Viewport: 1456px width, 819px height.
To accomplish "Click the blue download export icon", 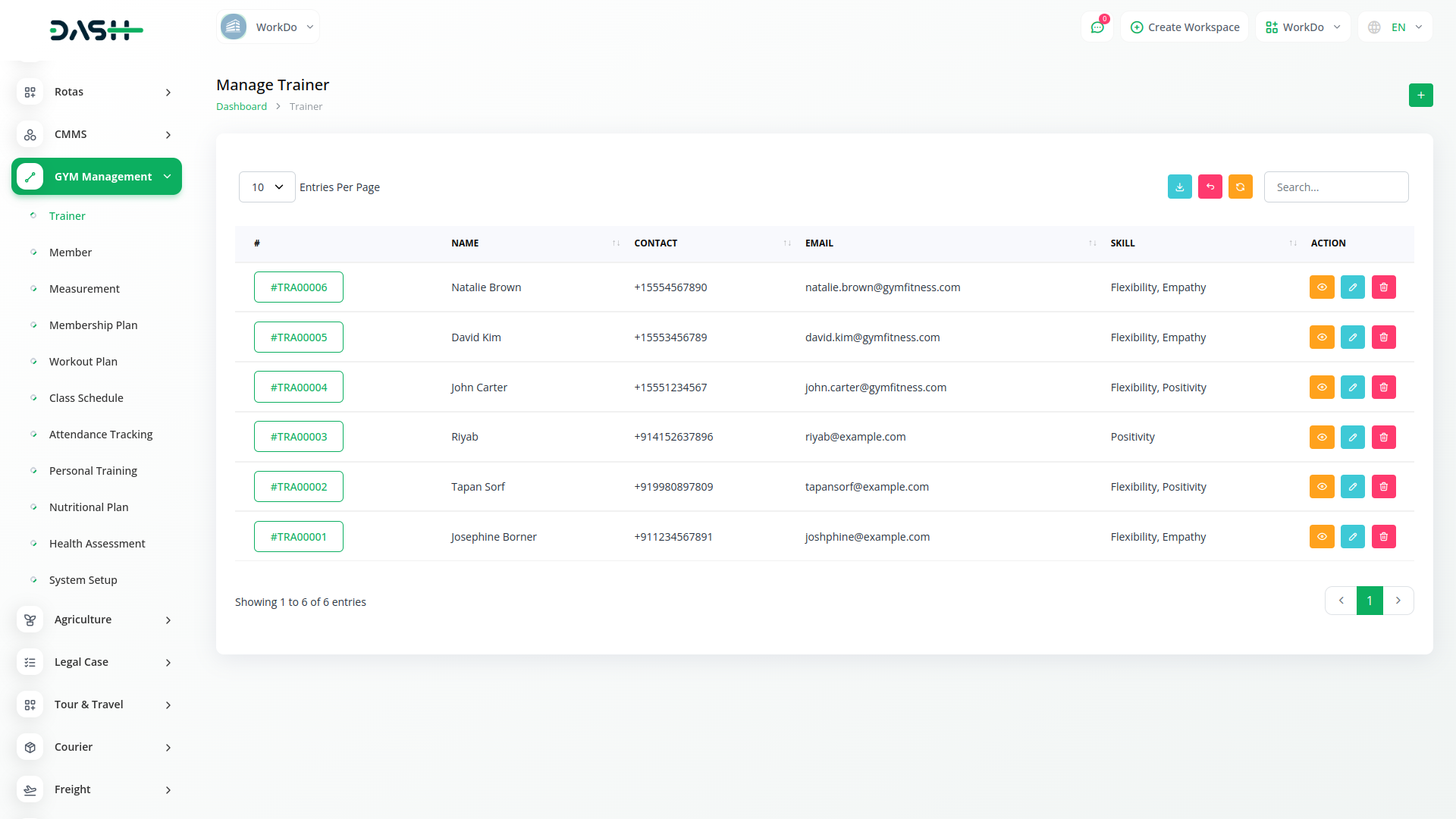I will pyautogui.click(x=1179, y=187).
